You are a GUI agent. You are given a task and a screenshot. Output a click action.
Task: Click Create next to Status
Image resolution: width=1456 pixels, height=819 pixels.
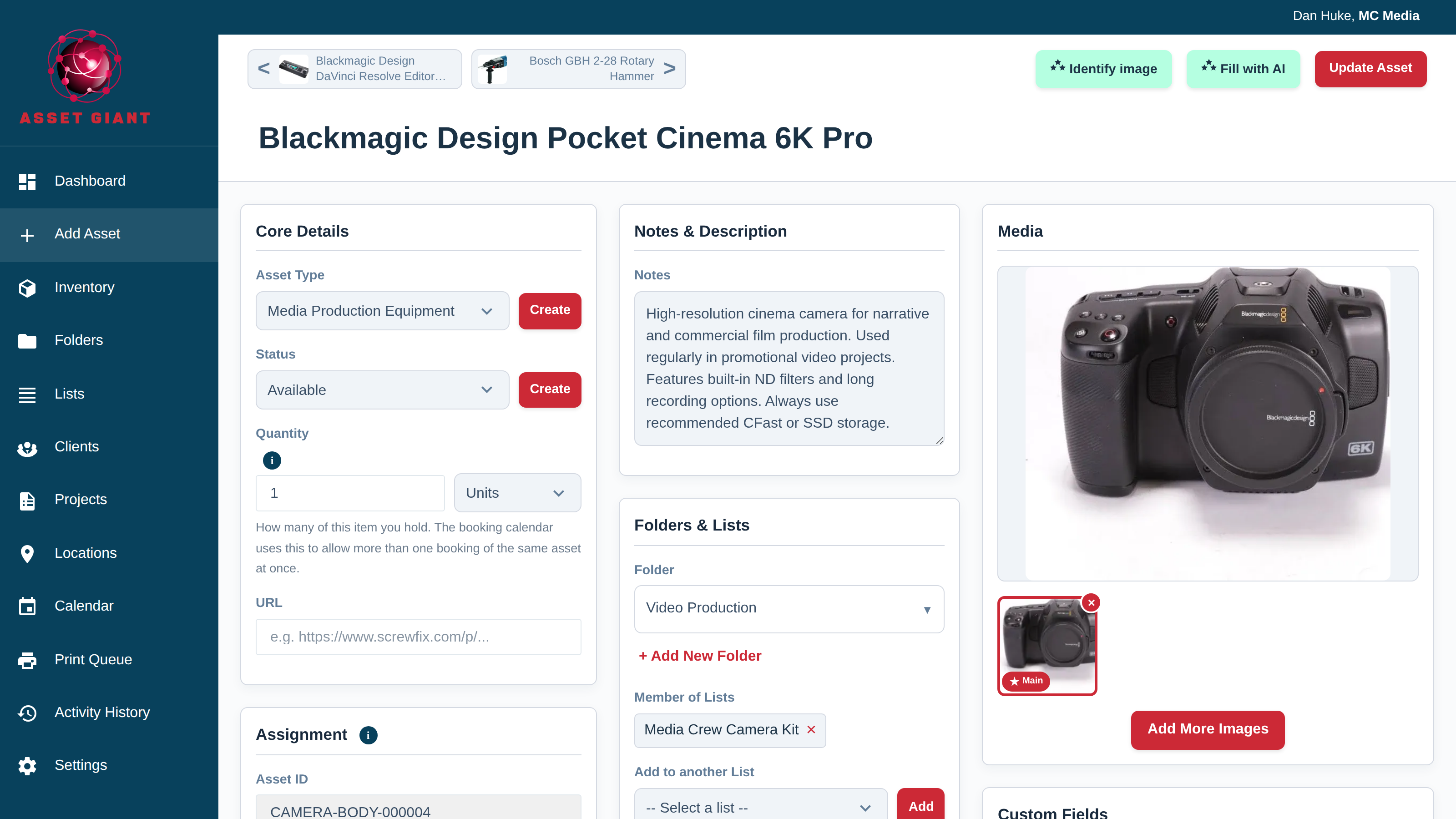point(550,390)
